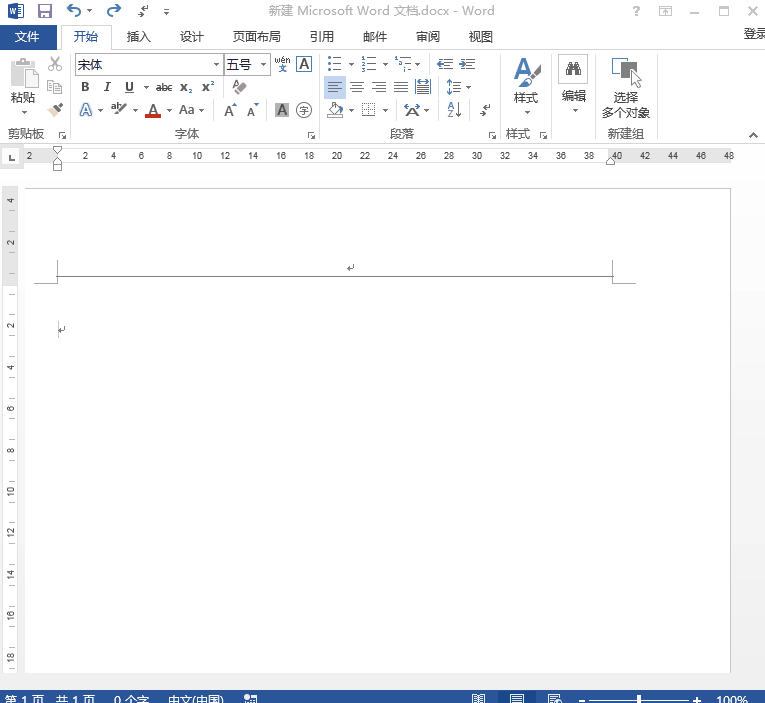This screenshot has width=765, height=703.
Task: Click the empty paragraph in document body
Action: (62, 329)
